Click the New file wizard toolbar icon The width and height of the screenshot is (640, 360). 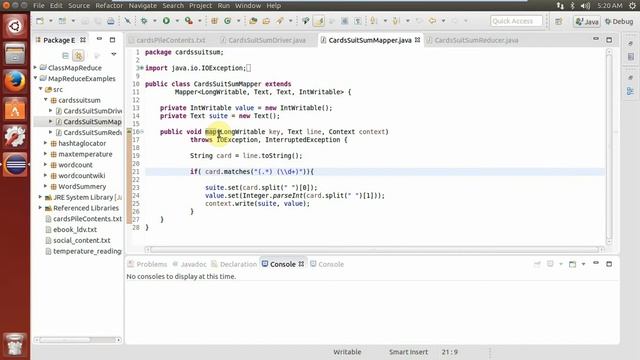tap(40, 21)
